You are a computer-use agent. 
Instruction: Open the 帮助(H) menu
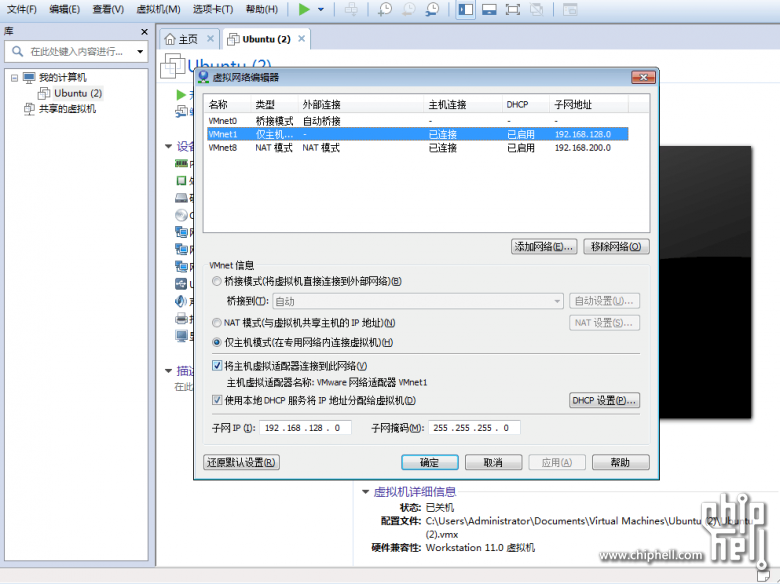[262, 9]
